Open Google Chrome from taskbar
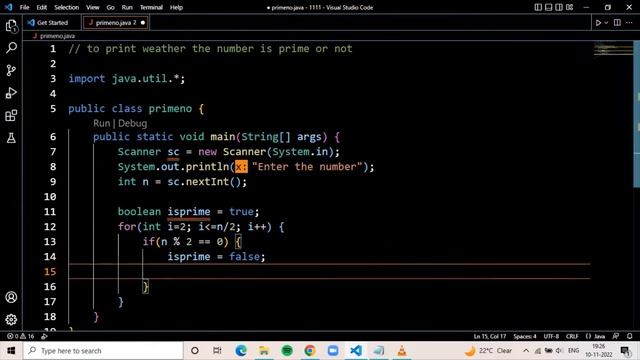The image size is (640, 360). pos(310,351)
